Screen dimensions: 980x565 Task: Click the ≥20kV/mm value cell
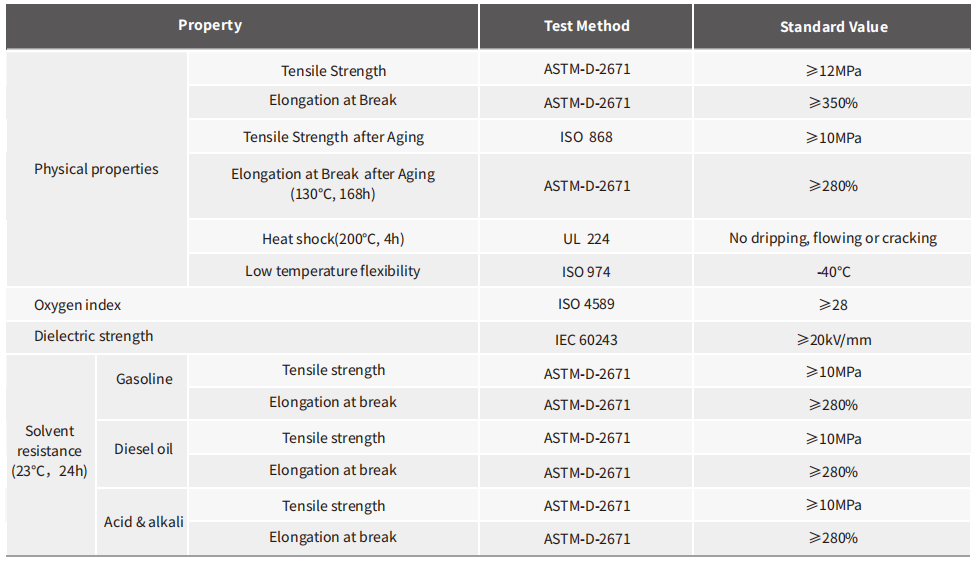[x=832, y=339]
